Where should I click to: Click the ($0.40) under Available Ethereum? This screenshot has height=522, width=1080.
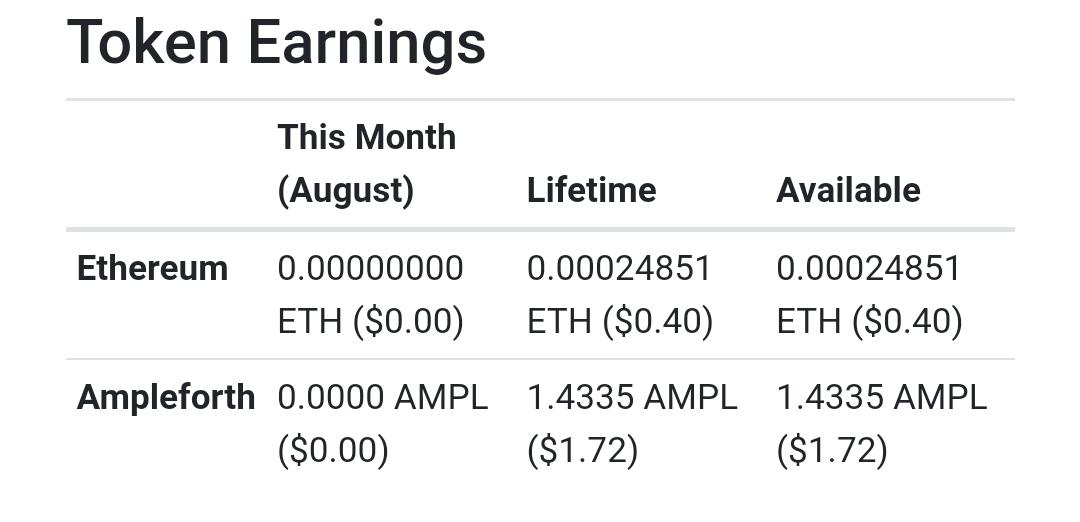(x=907, y=321)
